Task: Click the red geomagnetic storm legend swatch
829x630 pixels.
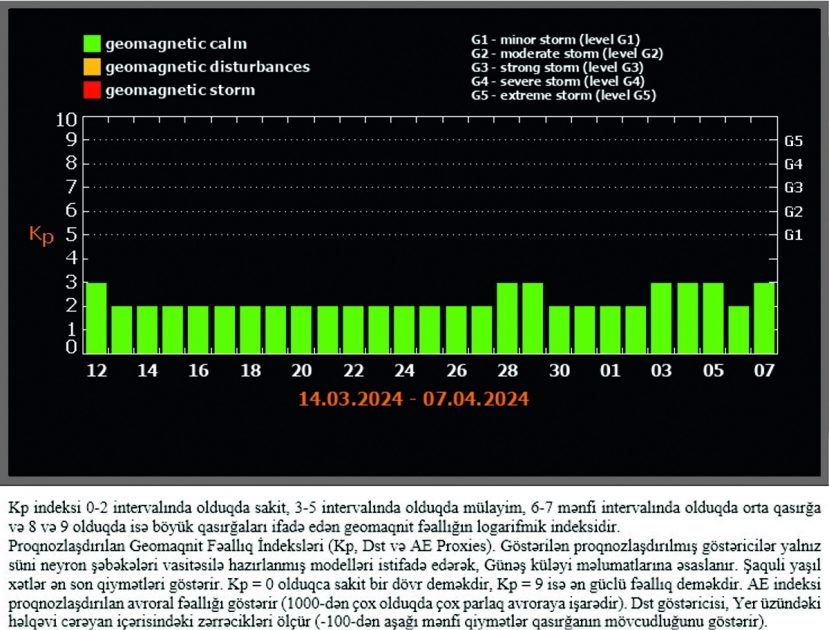Action: (92, 90)
